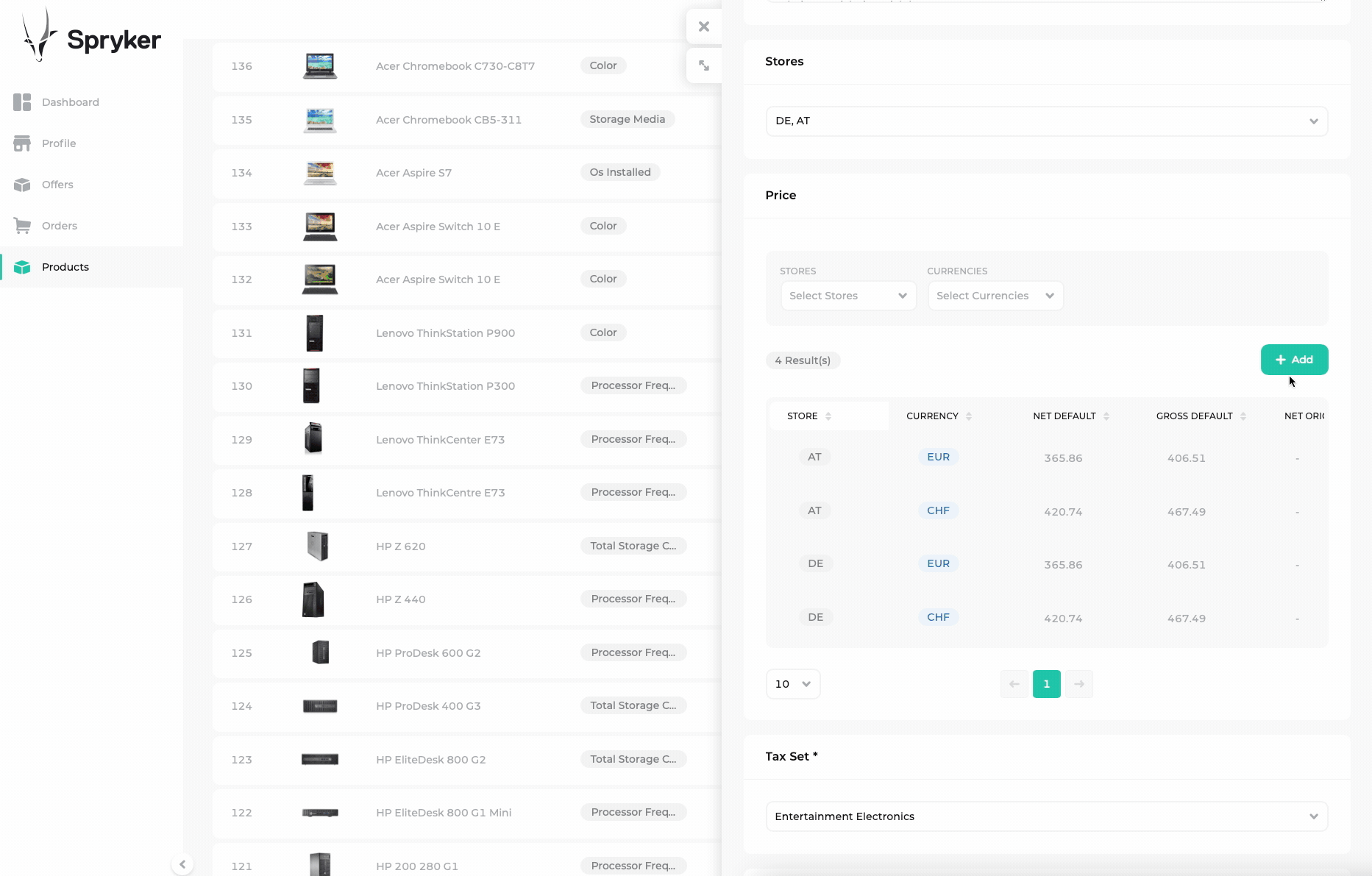Select HP ProDesk 400 G3 row
The image size is (1372, 876).
[x=467, y=706]
